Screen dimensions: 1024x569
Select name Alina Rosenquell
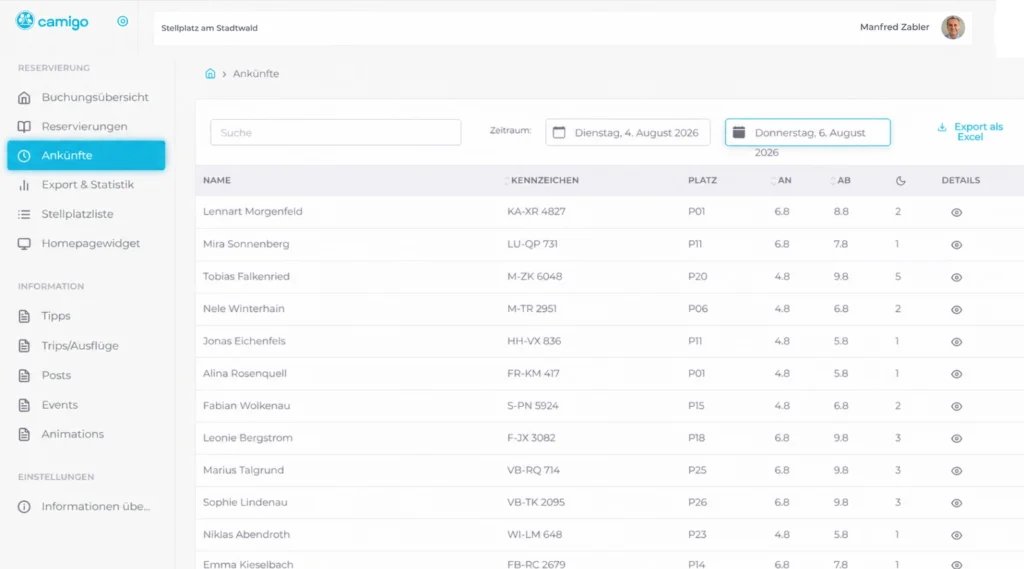coord(244,373)
